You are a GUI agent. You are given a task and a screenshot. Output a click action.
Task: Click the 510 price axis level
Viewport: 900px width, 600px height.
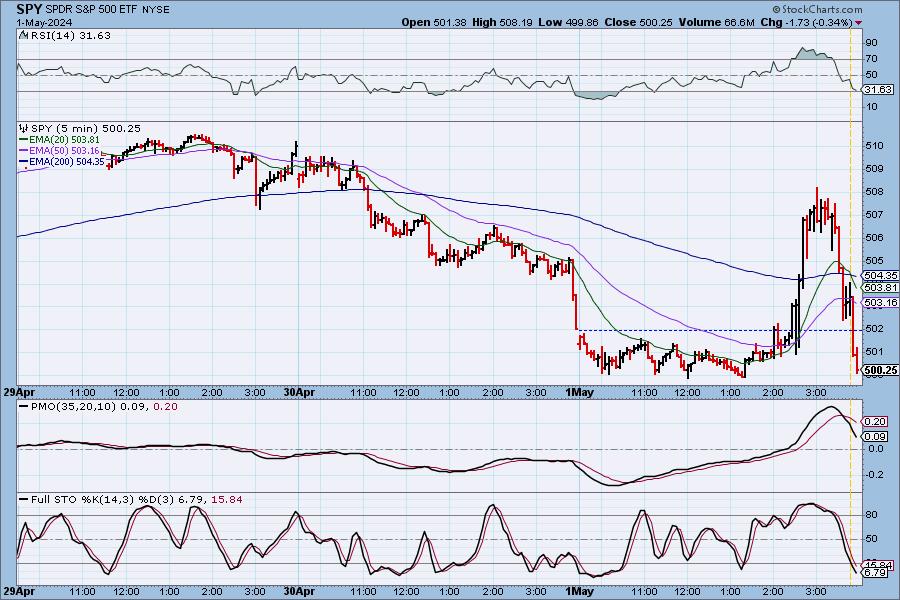pos(874,146)
